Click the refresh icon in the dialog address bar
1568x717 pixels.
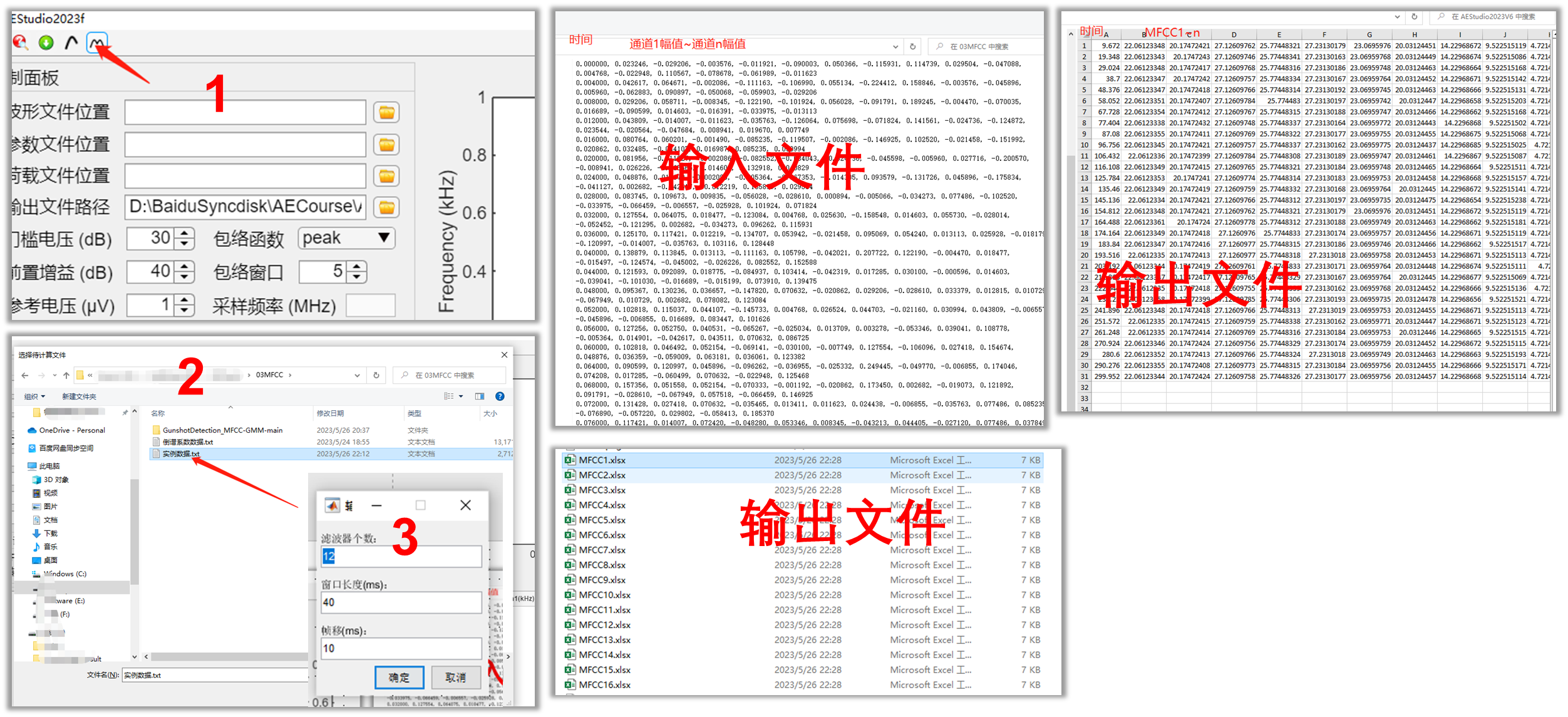(376, 375)
